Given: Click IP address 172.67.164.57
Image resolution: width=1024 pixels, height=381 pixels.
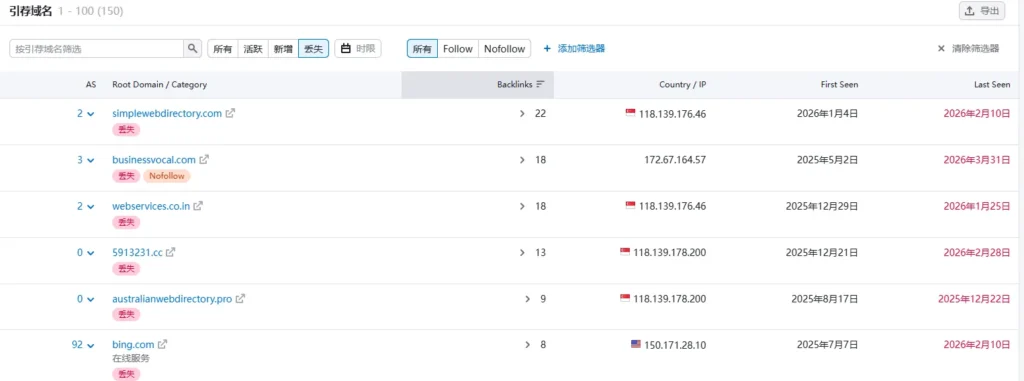Looking at the screenshot, I should (675, 159).
